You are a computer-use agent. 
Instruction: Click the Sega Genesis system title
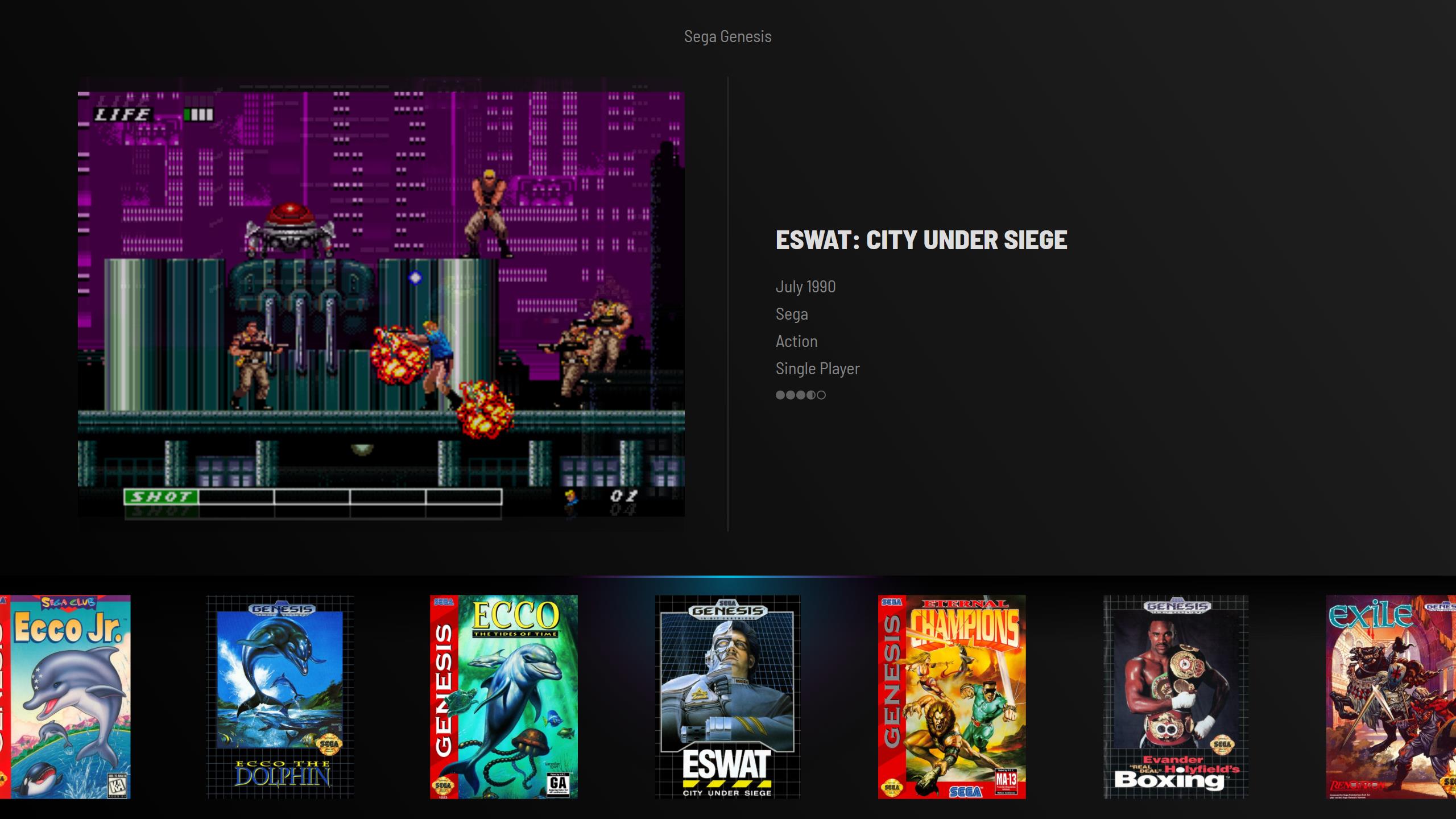(727, 36)
